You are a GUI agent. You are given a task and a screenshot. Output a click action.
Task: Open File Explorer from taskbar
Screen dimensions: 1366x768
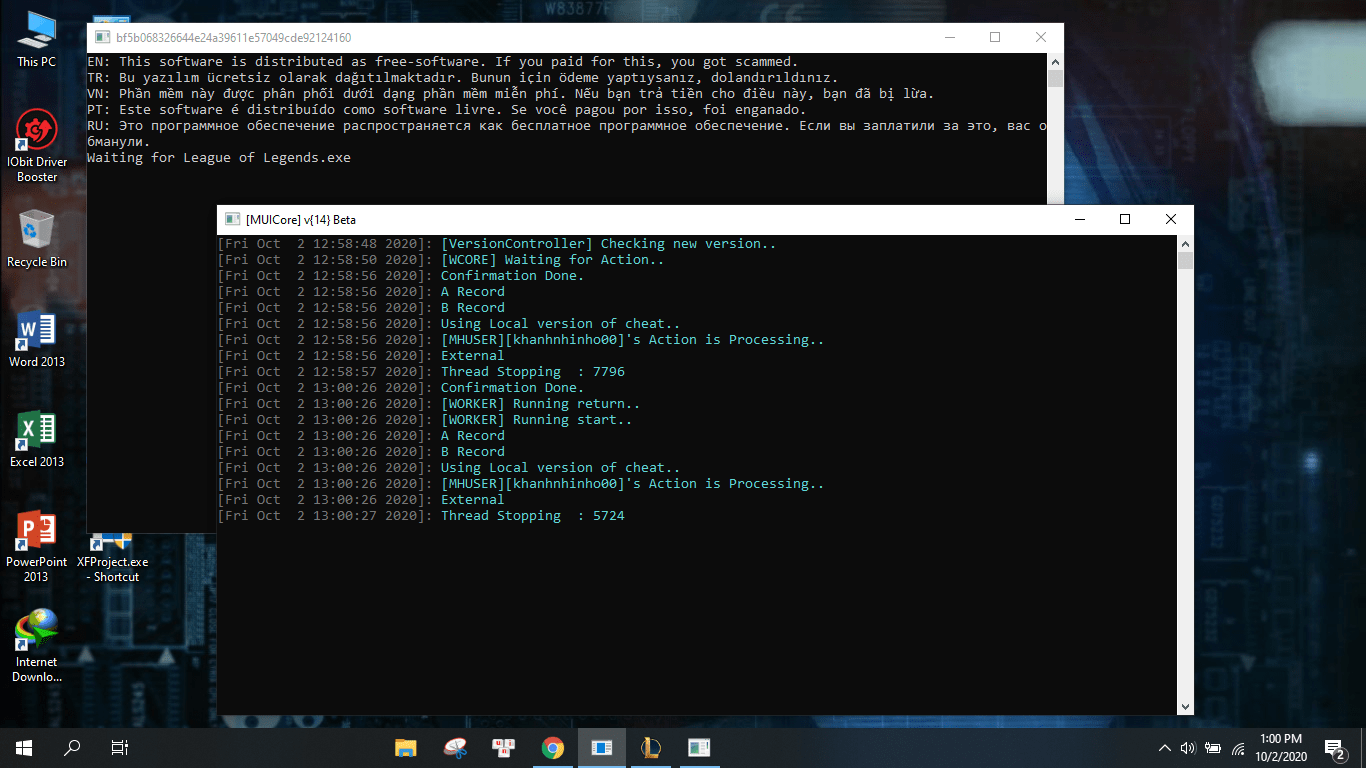[x=406, y=747]
